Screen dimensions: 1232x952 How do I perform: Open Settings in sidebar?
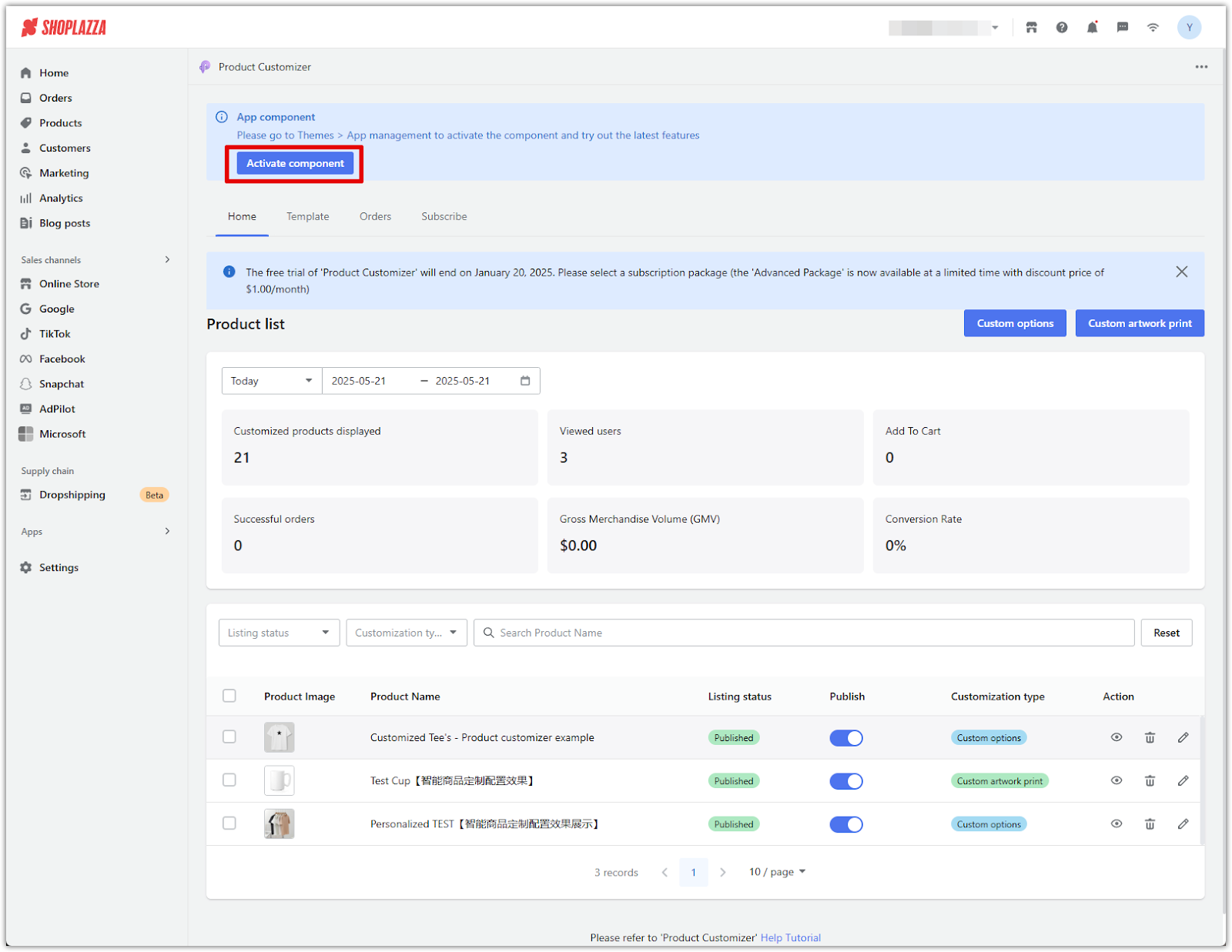tap(59, 567)
